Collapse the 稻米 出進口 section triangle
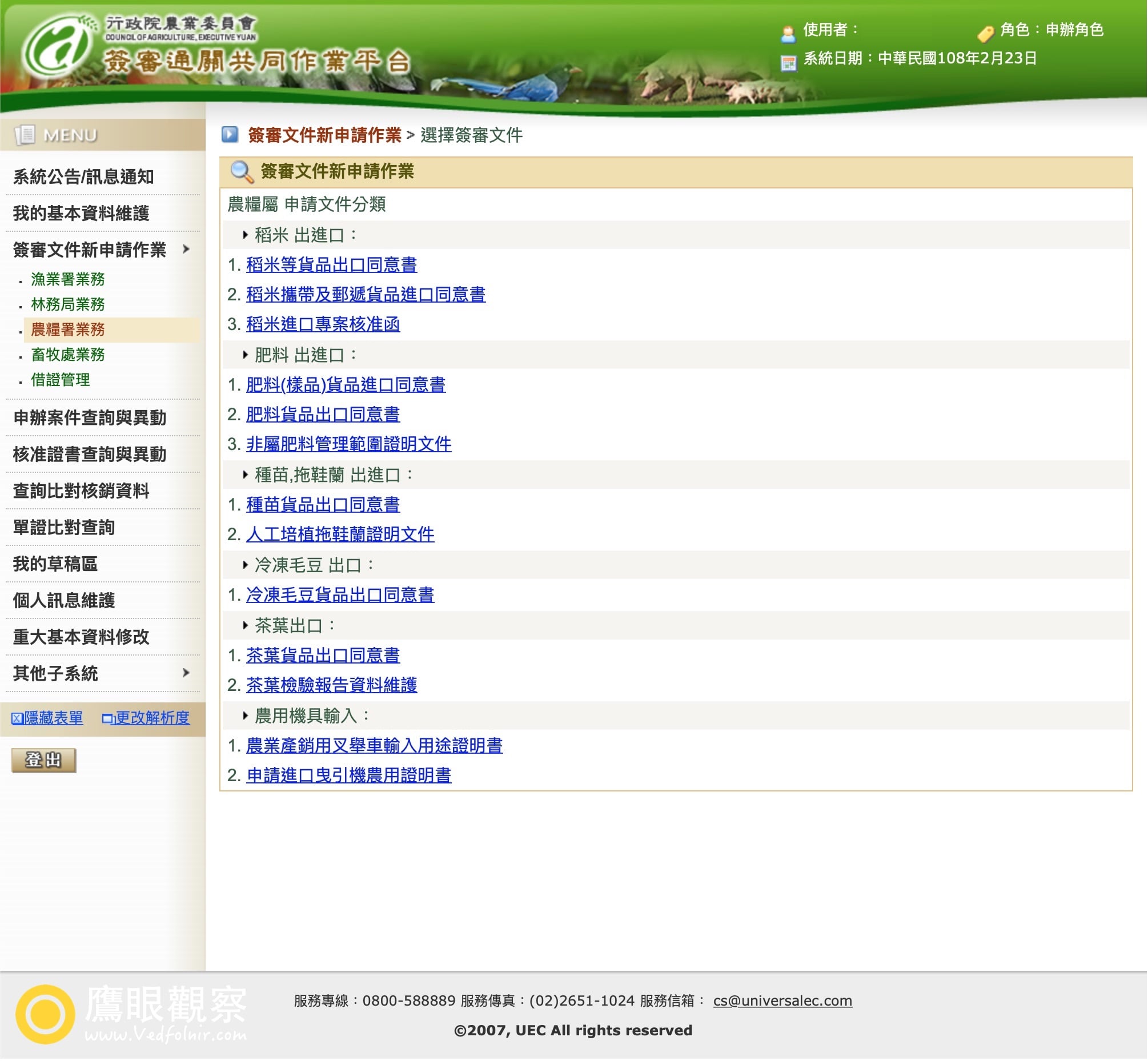Viewport: 1148px width, 1061px height. pos(245,235)
